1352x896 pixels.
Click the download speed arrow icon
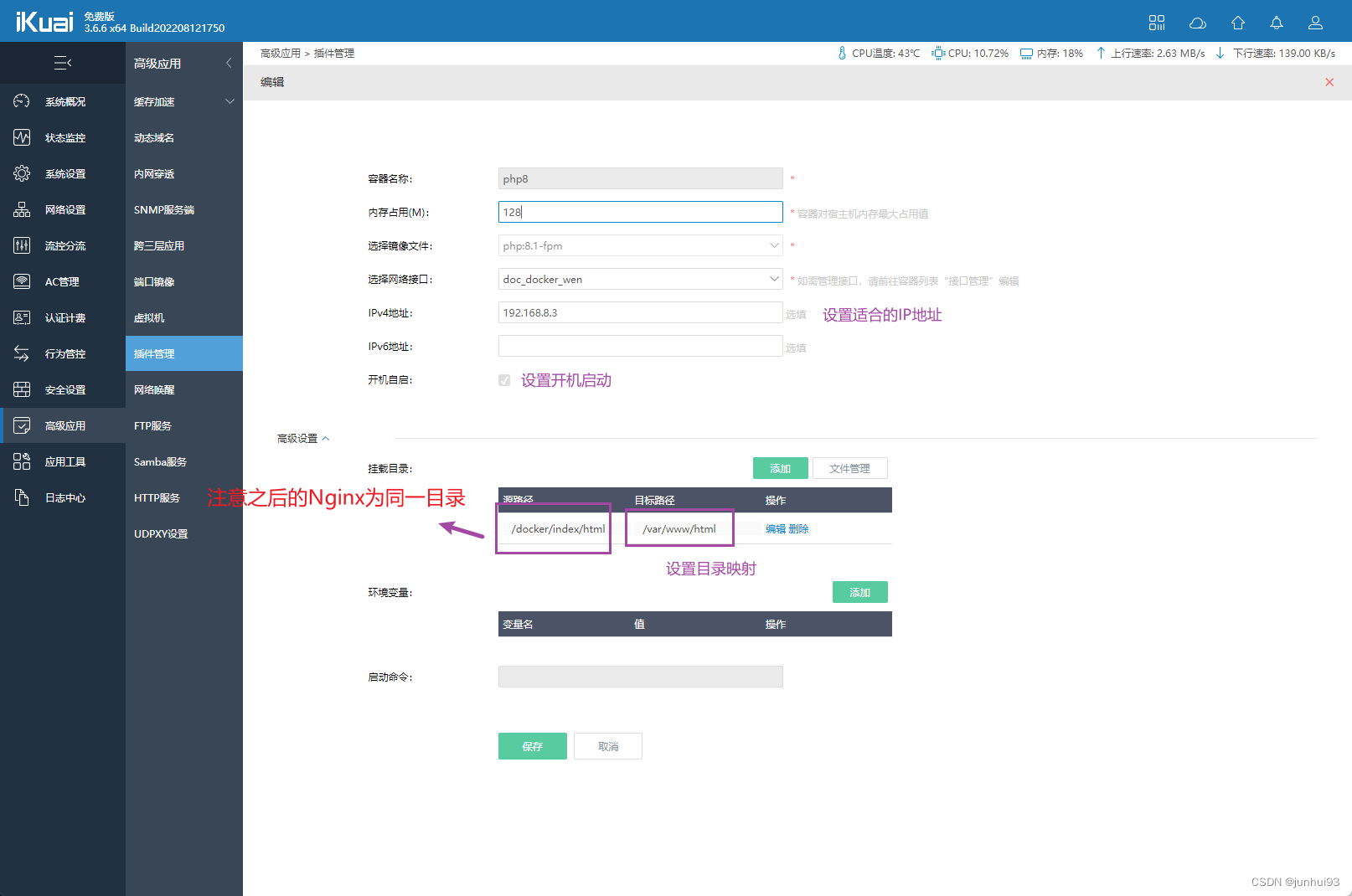1220,53
